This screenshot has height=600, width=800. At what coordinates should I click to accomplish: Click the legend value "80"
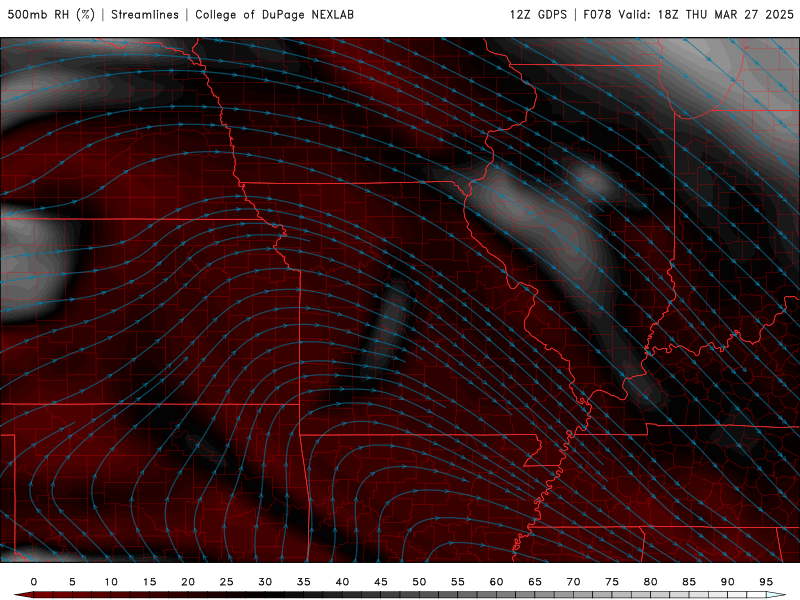[x=650, y=582]
